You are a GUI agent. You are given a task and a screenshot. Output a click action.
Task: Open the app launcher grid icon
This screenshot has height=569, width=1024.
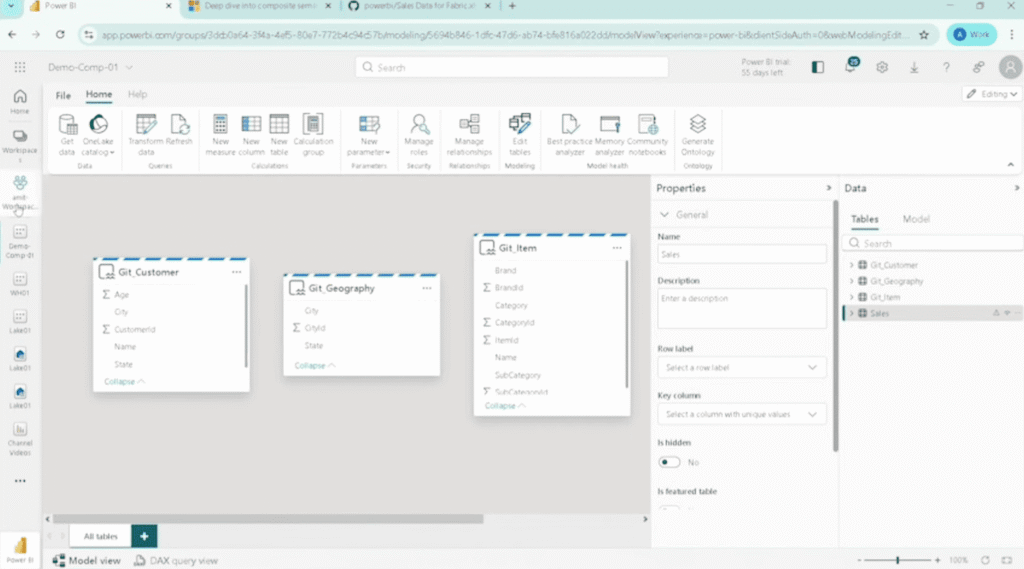point(20,67)
